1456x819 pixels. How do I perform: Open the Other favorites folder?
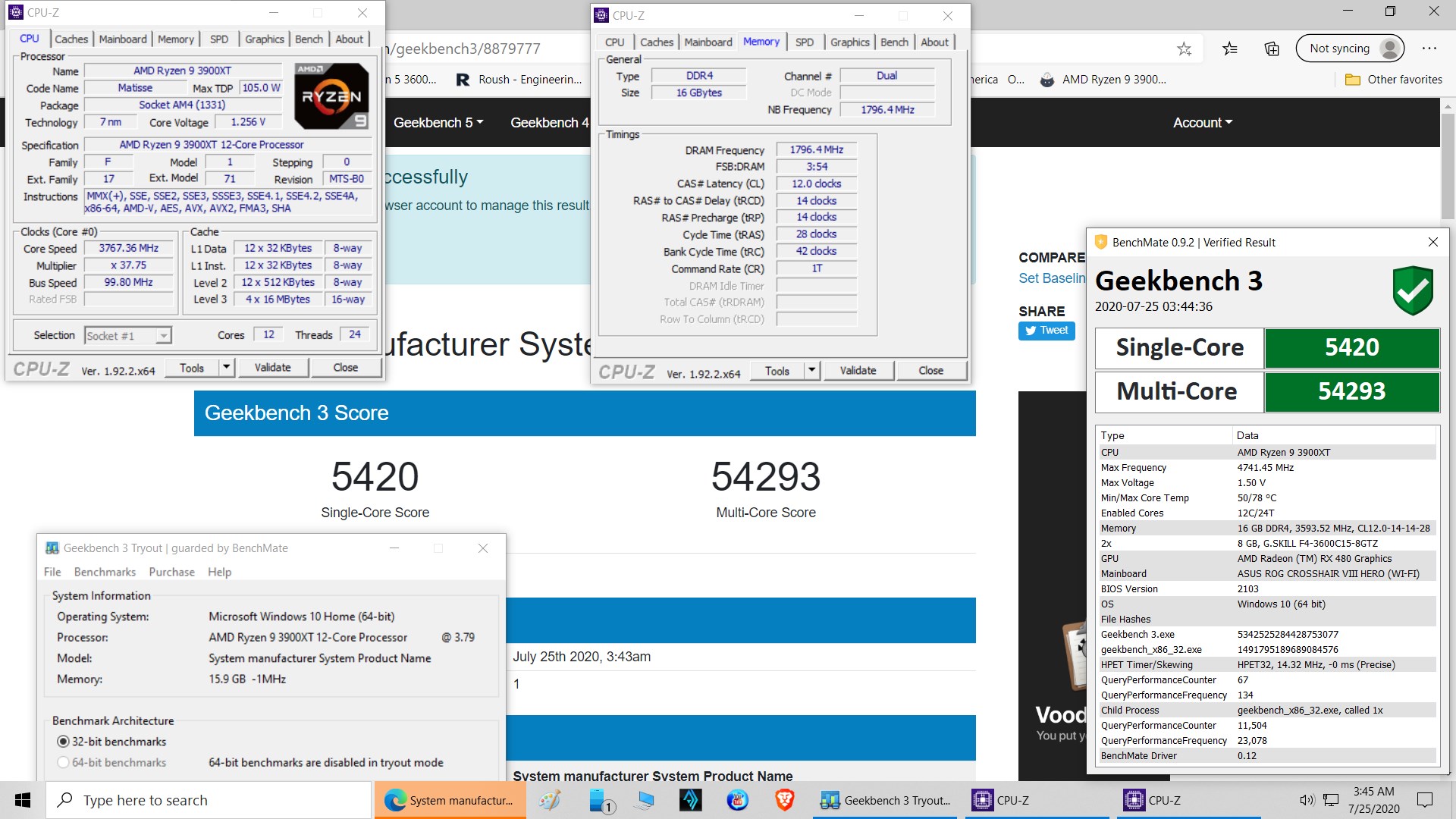1393,80
